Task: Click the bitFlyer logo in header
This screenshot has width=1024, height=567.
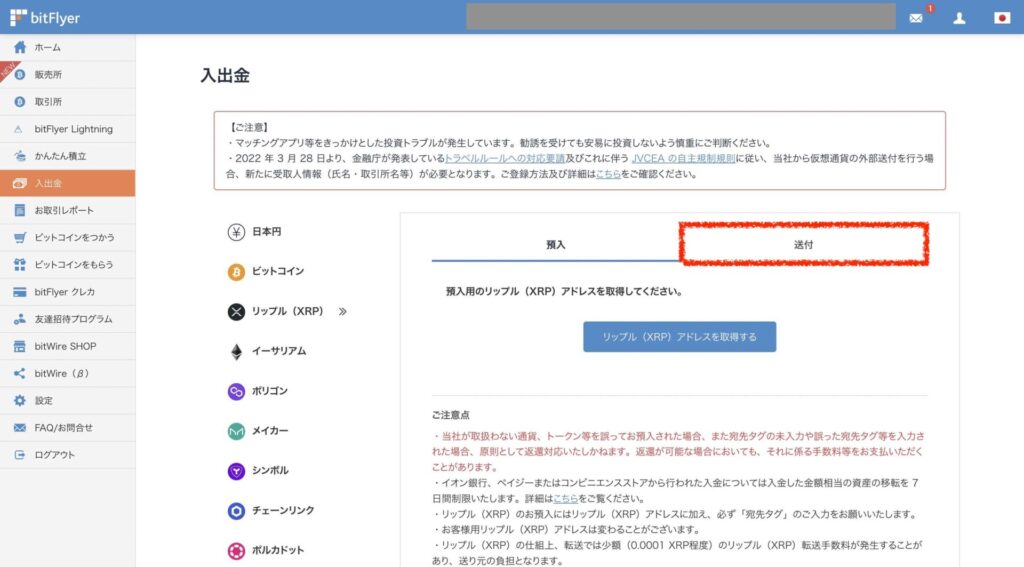Action: click(x=44, y=18)
